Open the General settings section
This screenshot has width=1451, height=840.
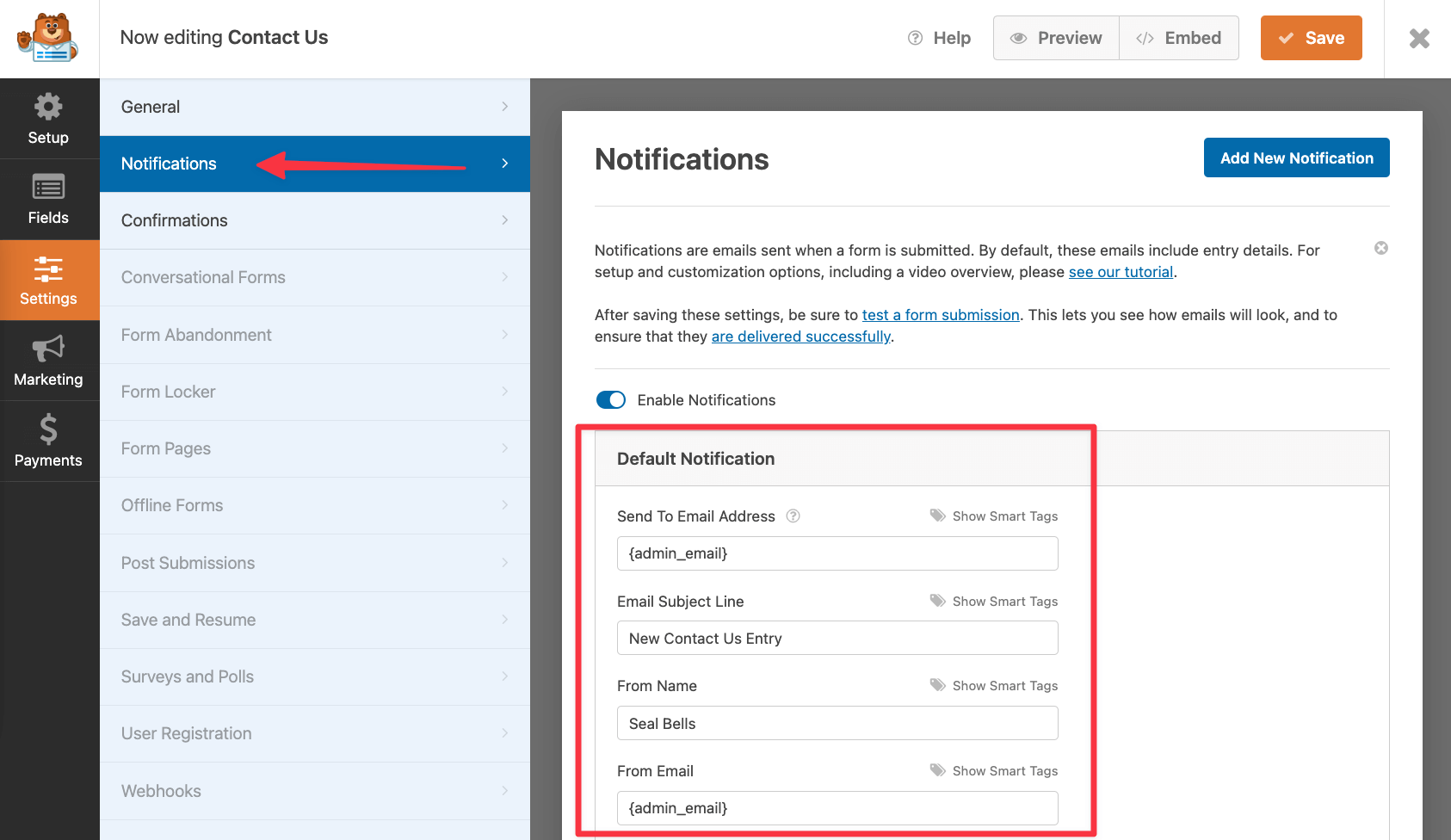coord(315,107)
